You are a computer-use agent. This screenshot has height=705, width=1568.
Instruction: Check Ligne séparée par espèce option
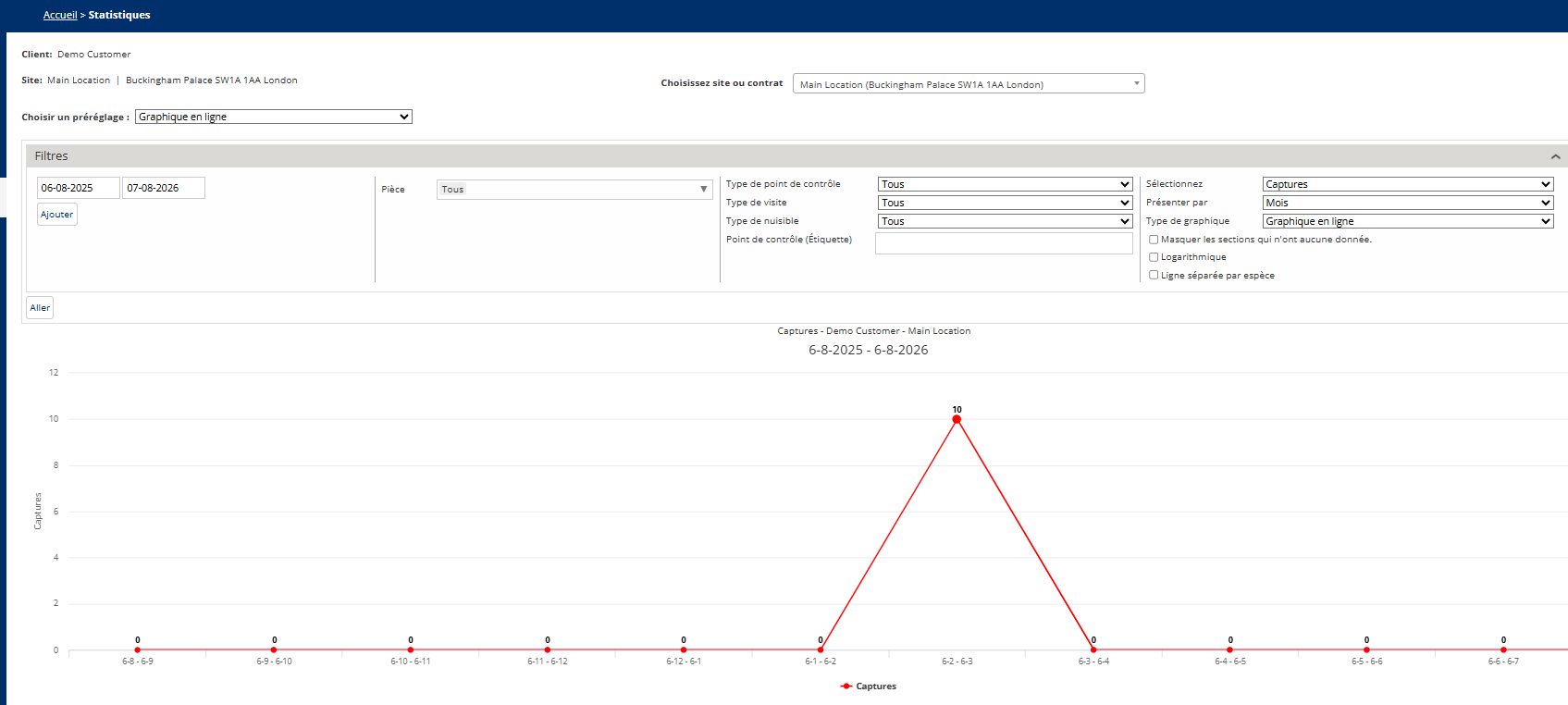[x=1154, y=275]
